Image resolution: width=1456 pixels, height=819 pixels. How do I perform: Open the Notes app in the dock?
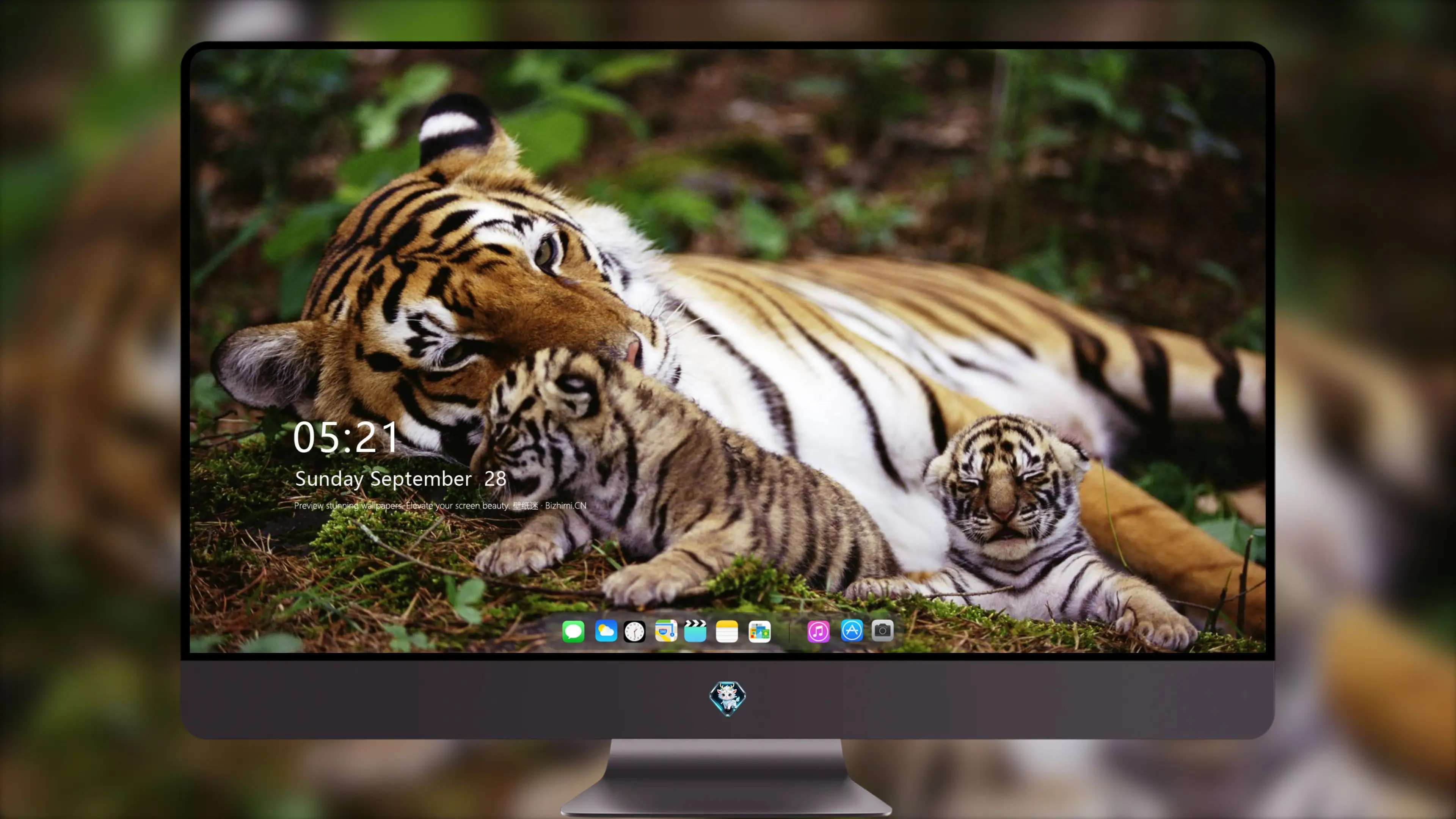point(727,631)
